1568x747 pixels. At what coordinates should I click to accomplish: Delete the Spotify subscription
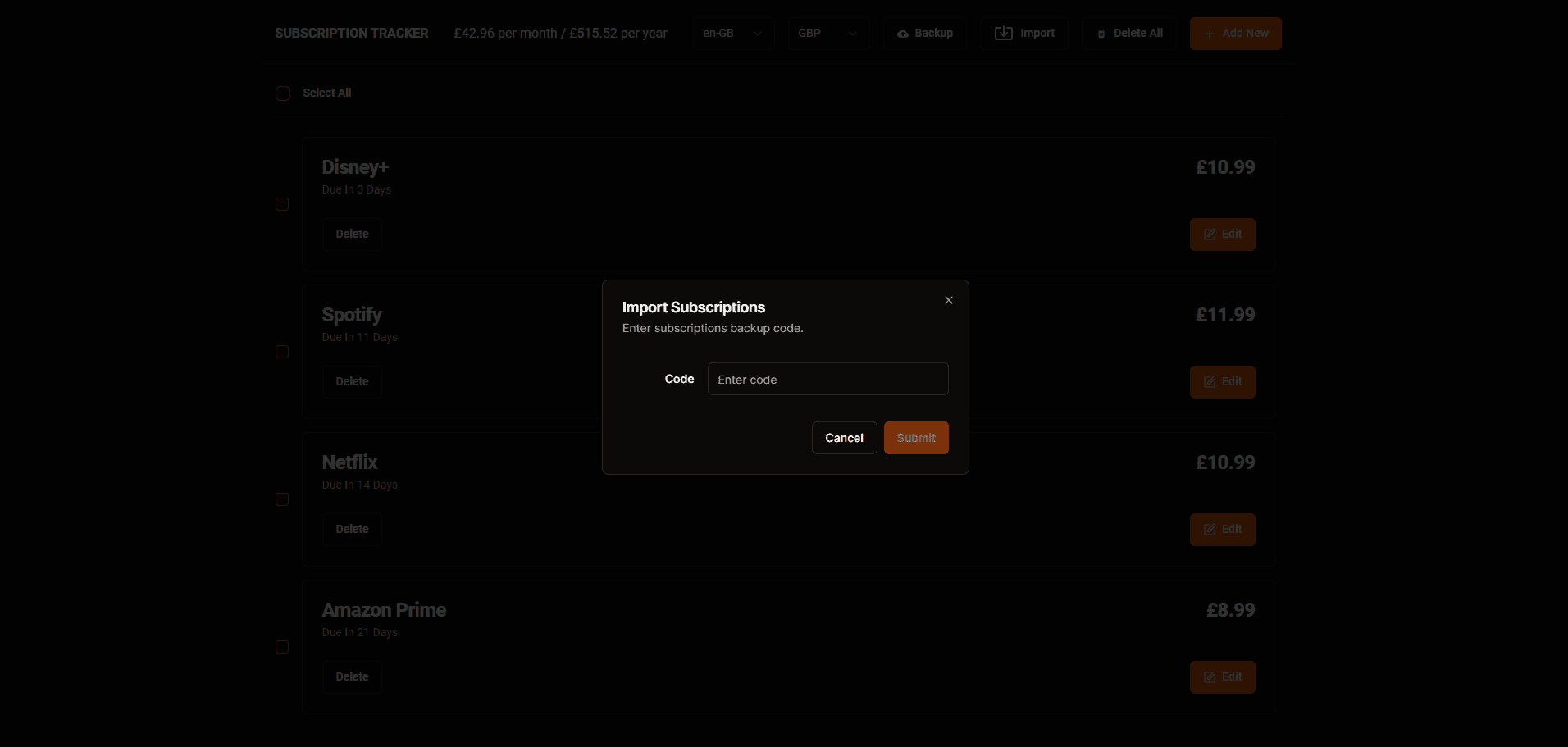352,382
